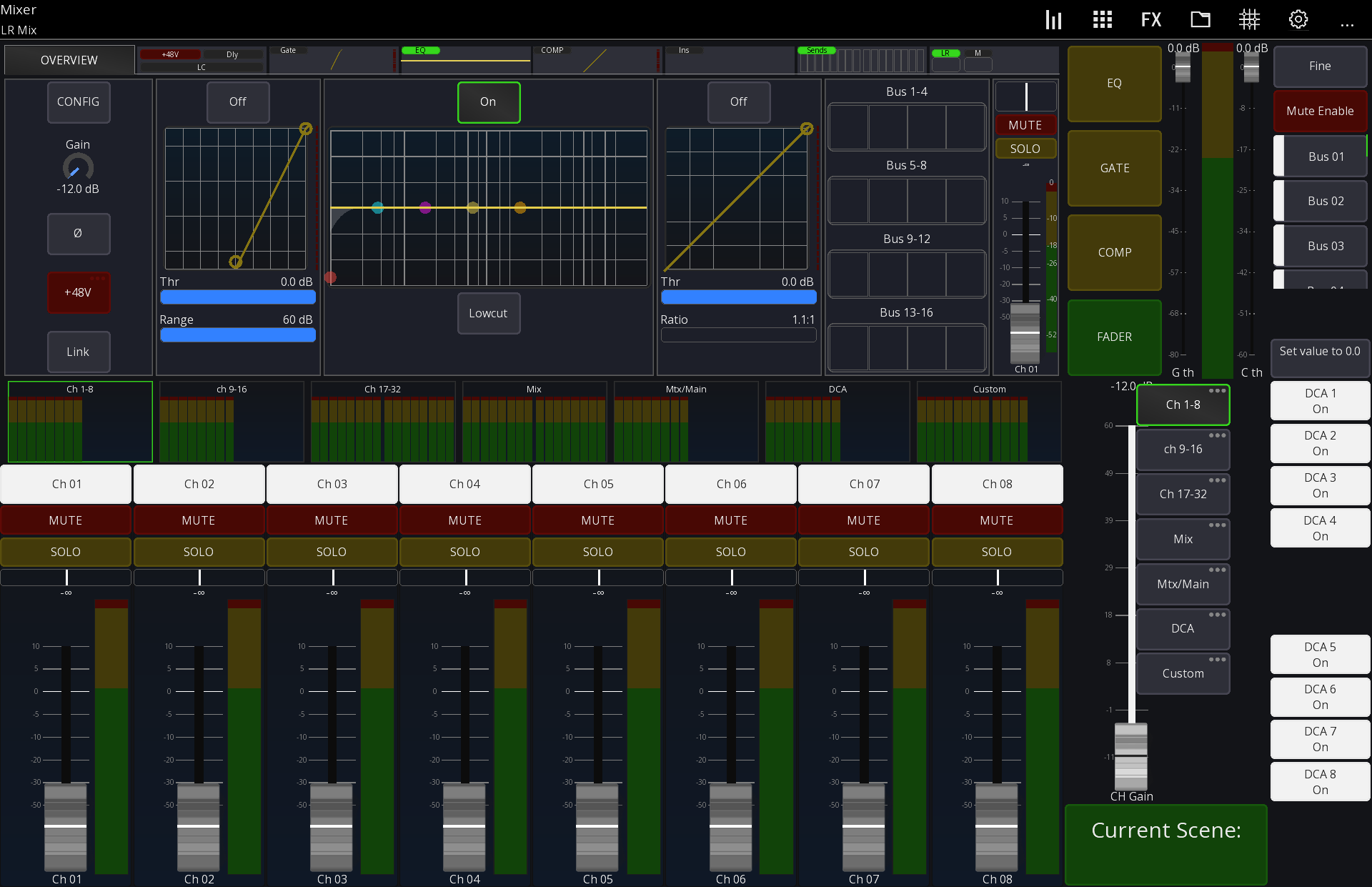Screen dimensions: 1372x887
Task: Toggle the EQ On button
Action: [489, 102]
